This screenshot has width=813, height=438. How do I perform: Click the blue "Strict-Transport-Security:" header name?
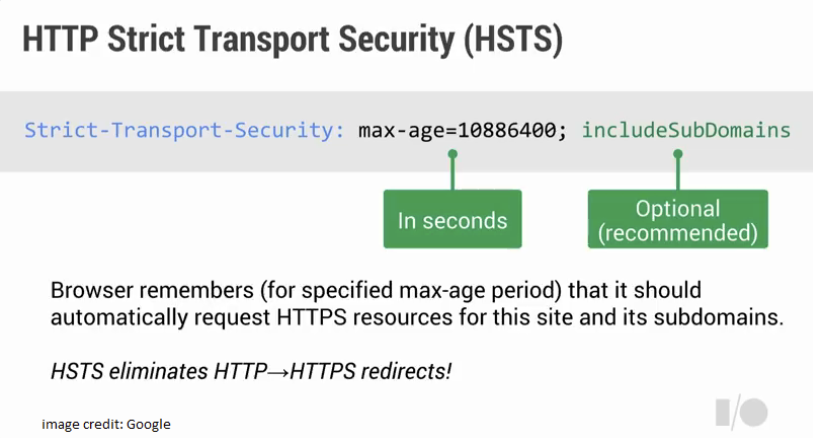tap(185, 131)
